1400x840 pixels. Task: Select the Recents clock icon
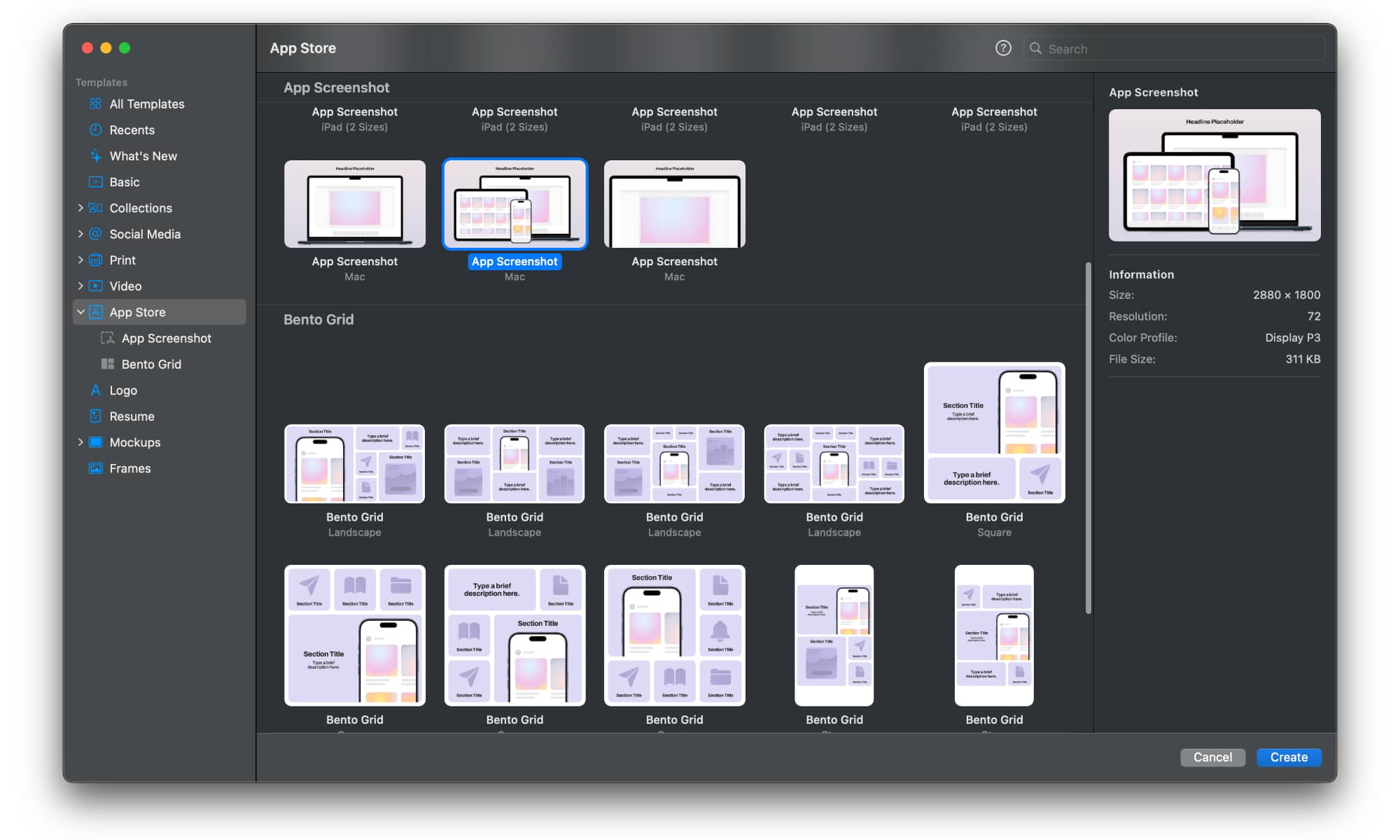pyautogui.click(x=96, y=129)
